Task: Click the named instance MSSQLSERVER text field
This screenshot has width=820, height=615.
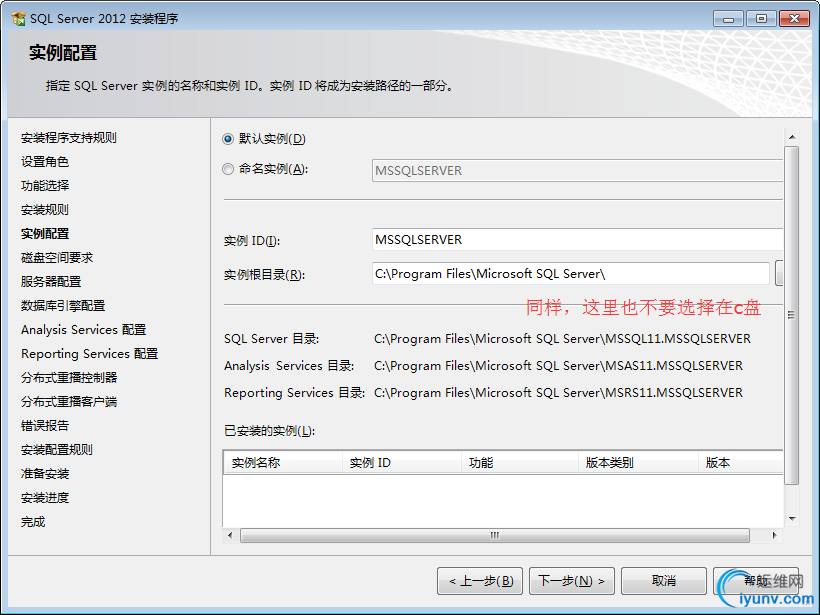Action: point(577,170)
